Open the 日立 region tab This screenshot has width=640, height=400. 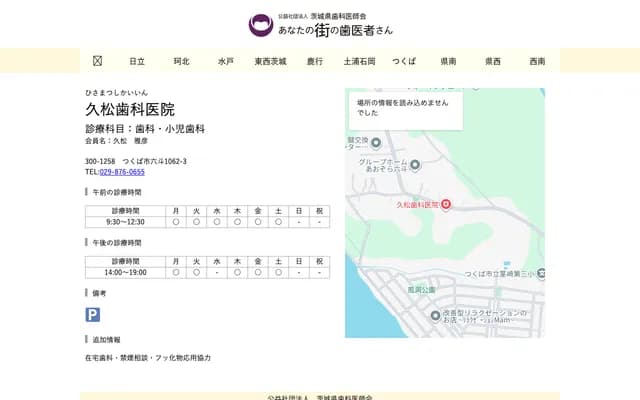(137, 61)
